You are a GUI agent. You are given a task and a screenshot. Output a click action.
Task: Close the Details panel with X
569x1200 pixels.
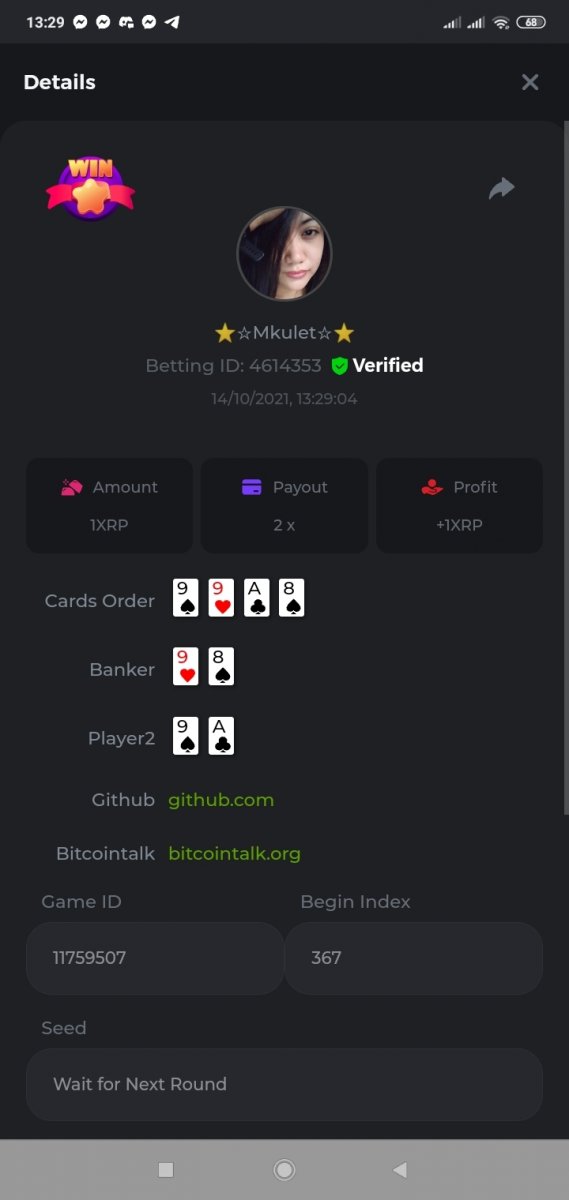pyautogui.click(x=530, y=82)
